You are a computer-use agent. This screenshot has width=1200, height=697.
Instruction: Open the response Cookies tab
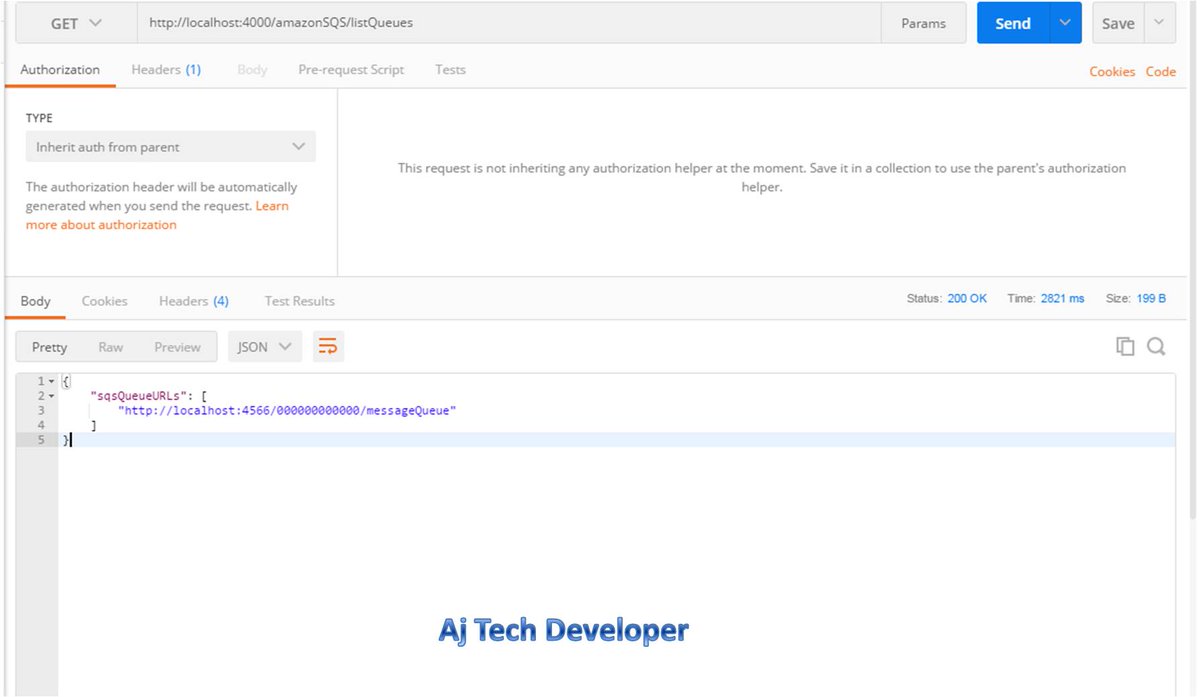pos(105,301)
